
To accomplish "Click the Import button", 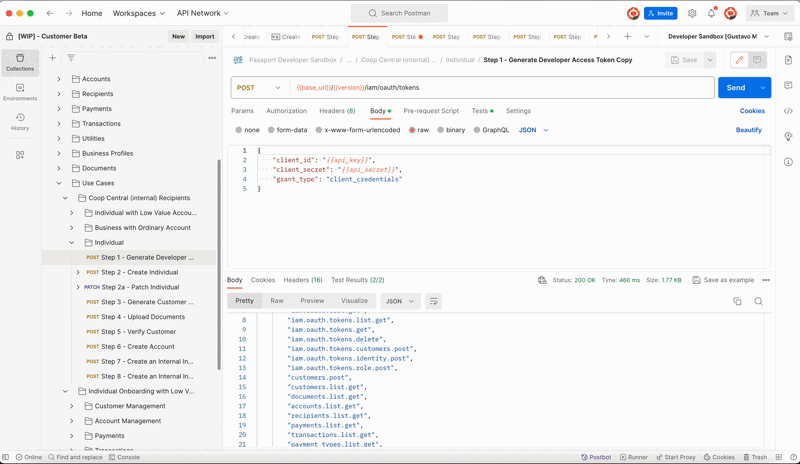I will click(x=205, y=36).
